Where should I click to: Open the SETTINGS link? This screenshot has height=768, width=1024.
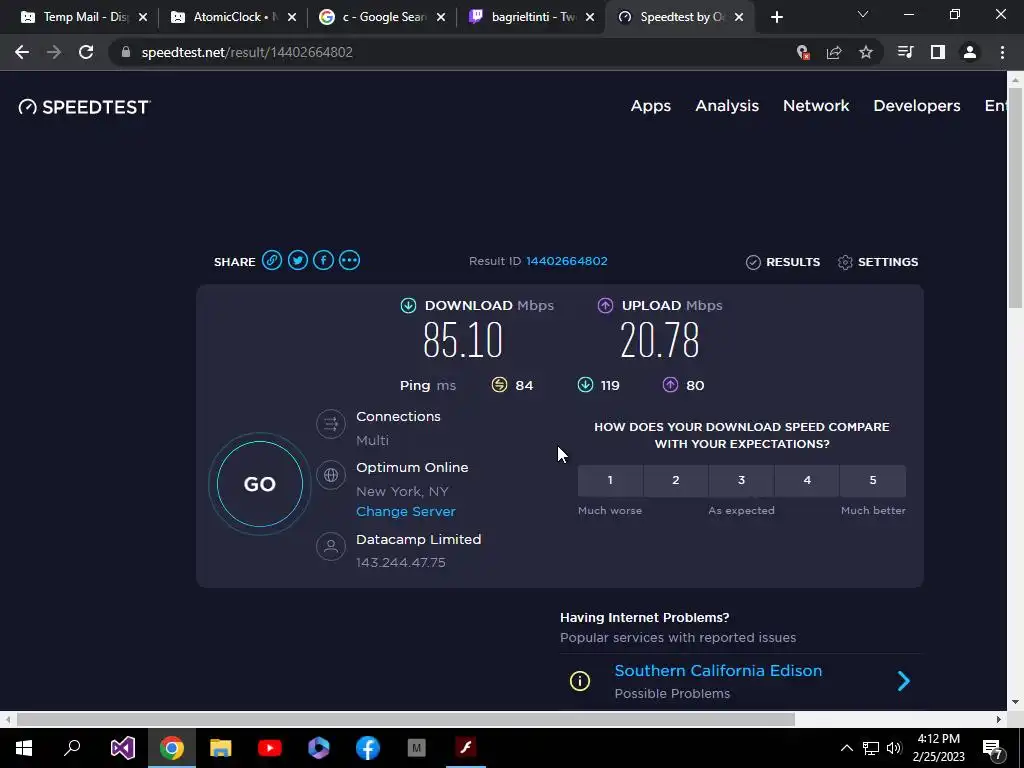tap(878, 262)
